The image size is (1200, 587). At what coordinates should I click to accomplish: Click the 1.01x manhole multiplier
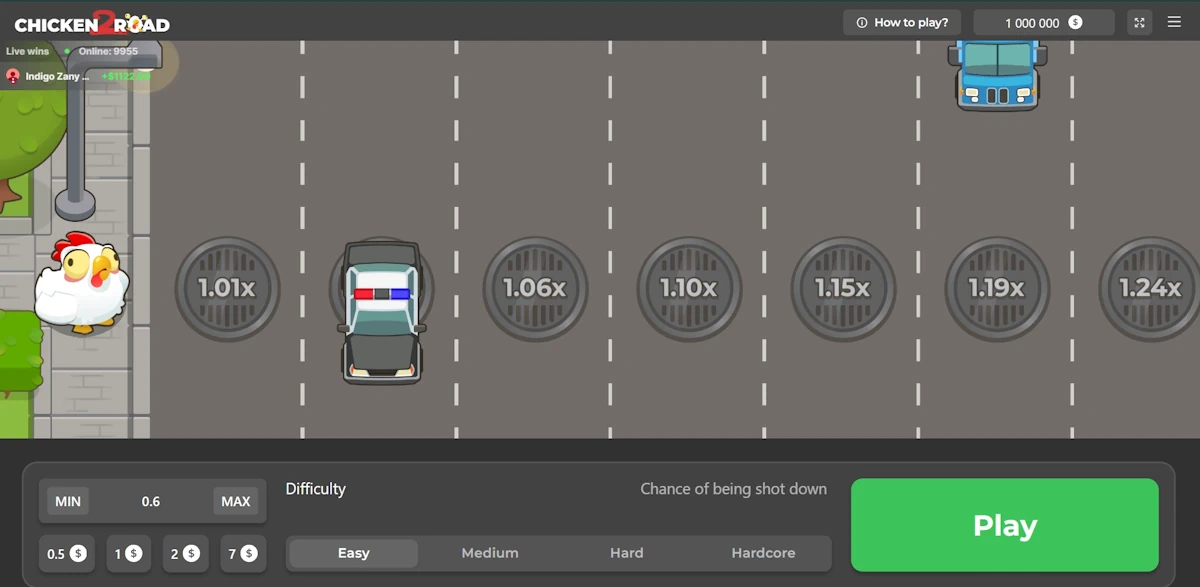pos(227,288)
